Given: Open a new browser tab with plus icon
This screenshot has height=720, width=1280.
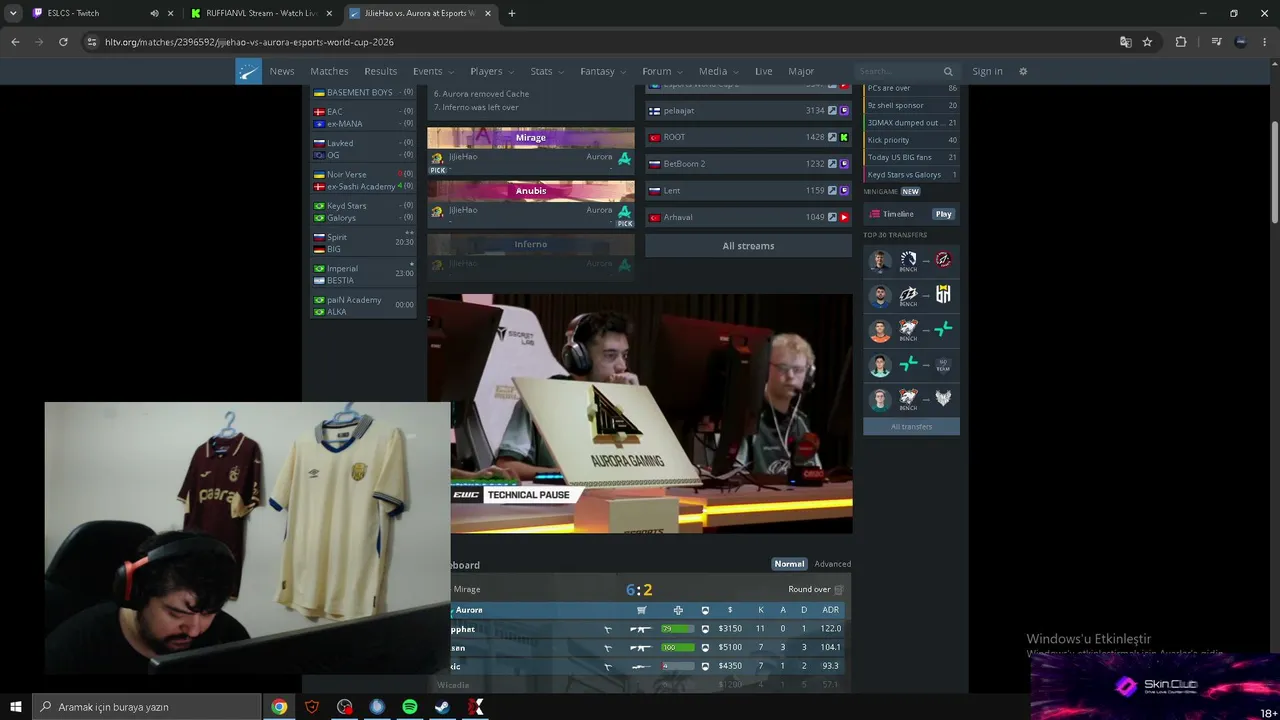Looking at the screenshot, I should [511, 14].
